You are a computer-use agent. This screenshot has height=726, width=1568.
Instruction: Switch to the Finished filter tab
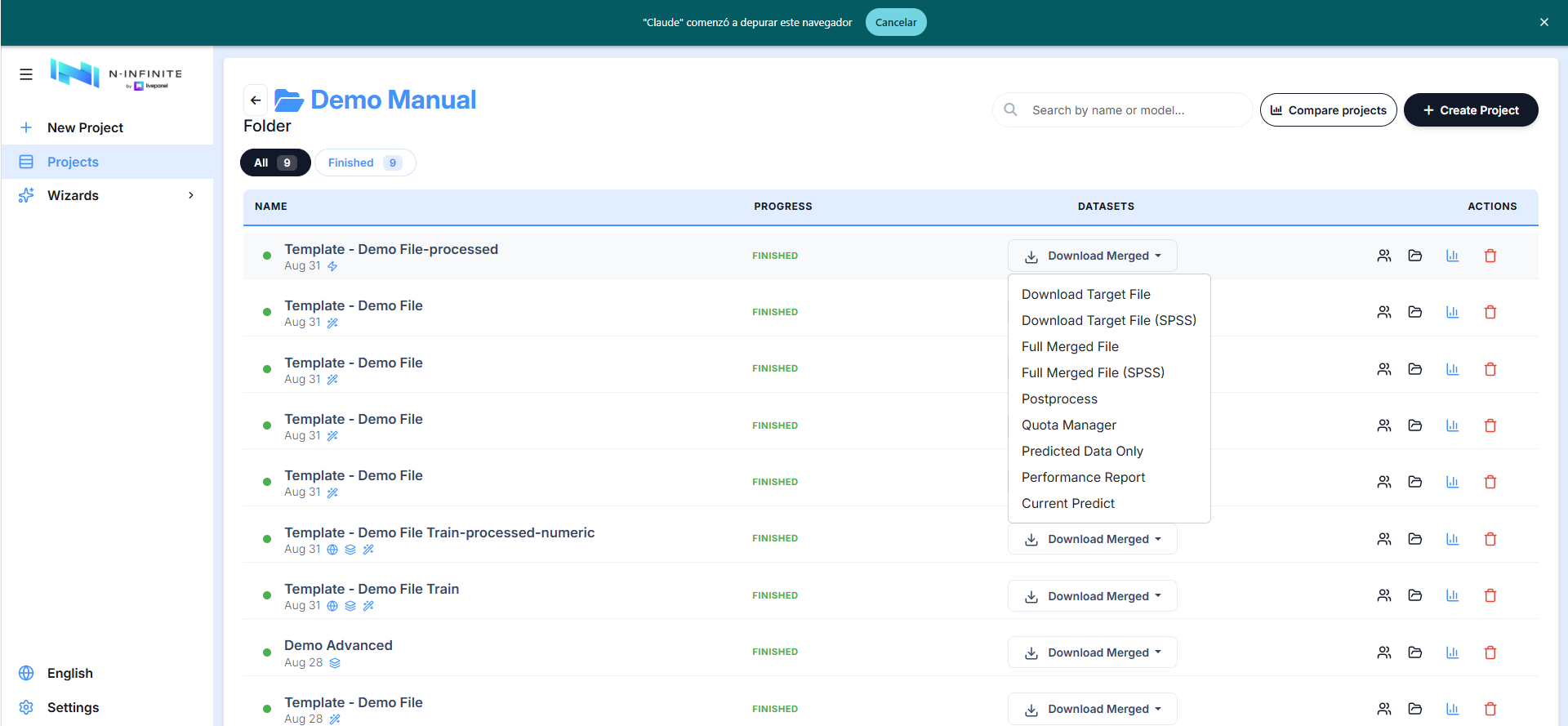pos(365,163)
